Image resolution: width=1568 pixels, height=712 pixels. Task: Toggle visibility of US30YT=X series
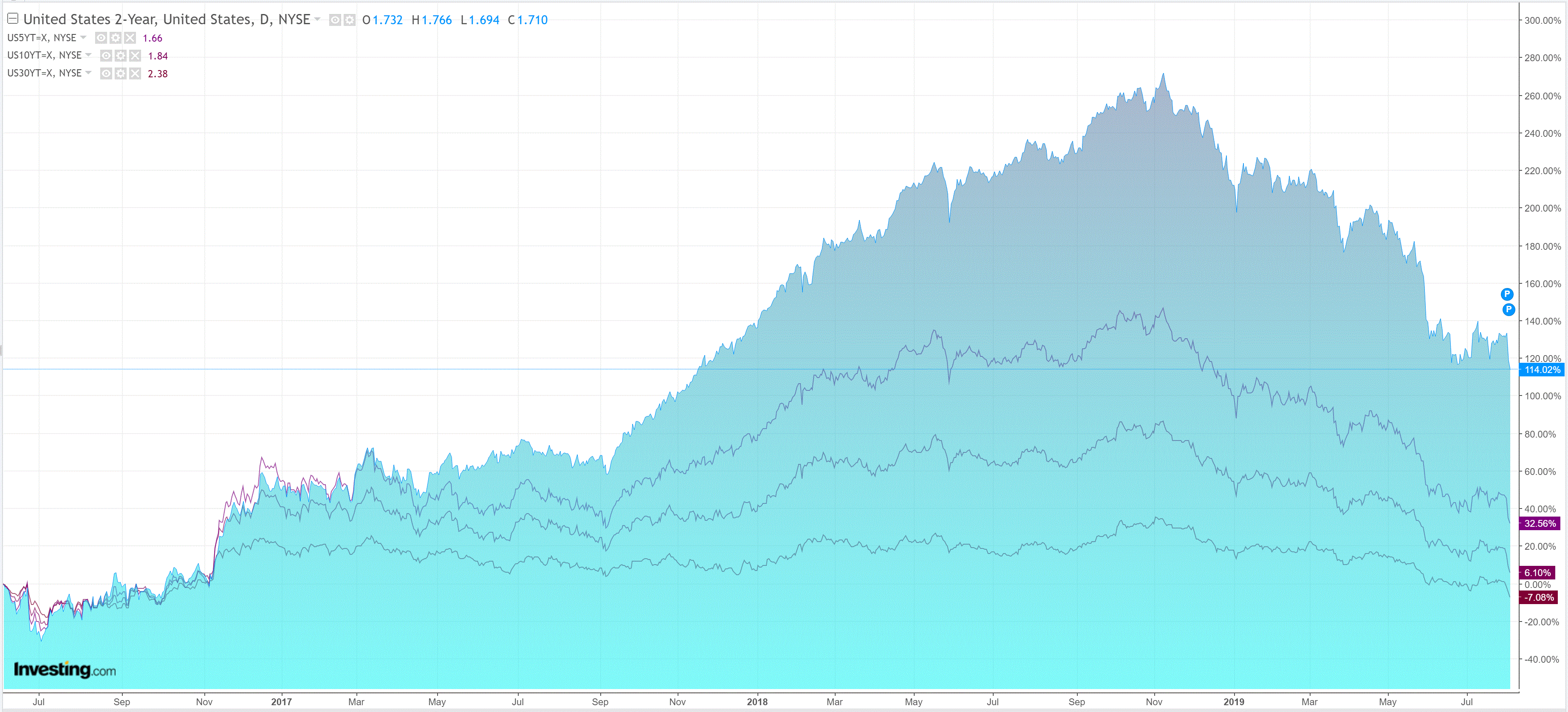(x=106, y=73)
